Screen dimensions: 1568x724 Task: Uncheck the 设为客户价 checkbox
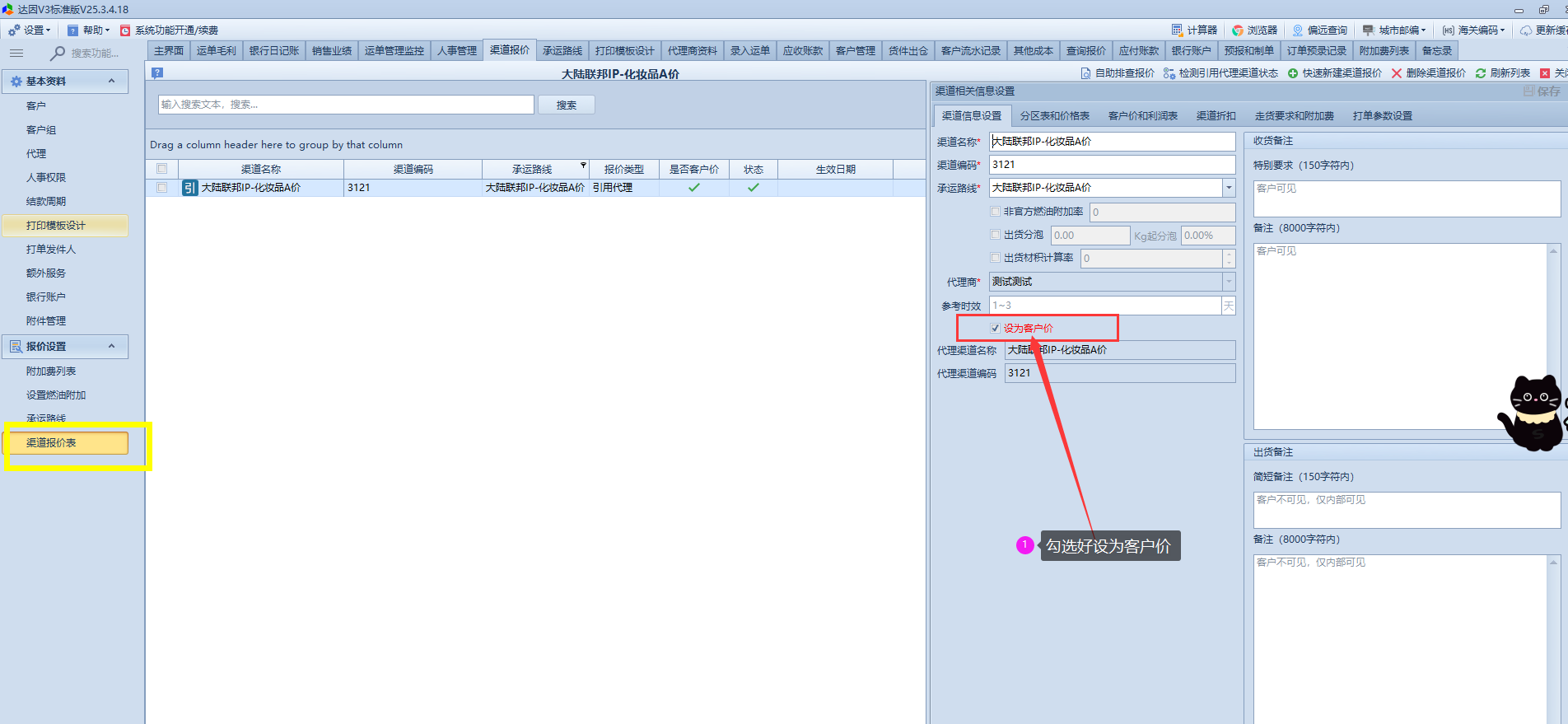(x=995, y=328)
